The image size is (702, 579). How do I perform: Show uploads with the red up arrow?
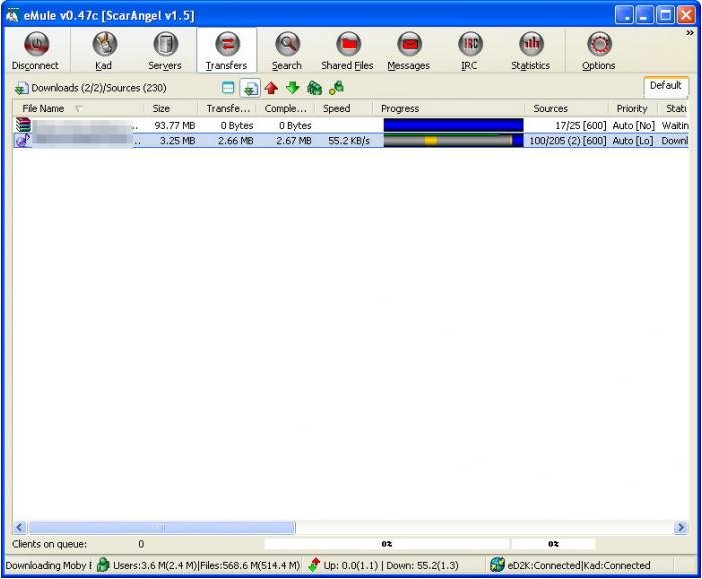tap(271, 88)
